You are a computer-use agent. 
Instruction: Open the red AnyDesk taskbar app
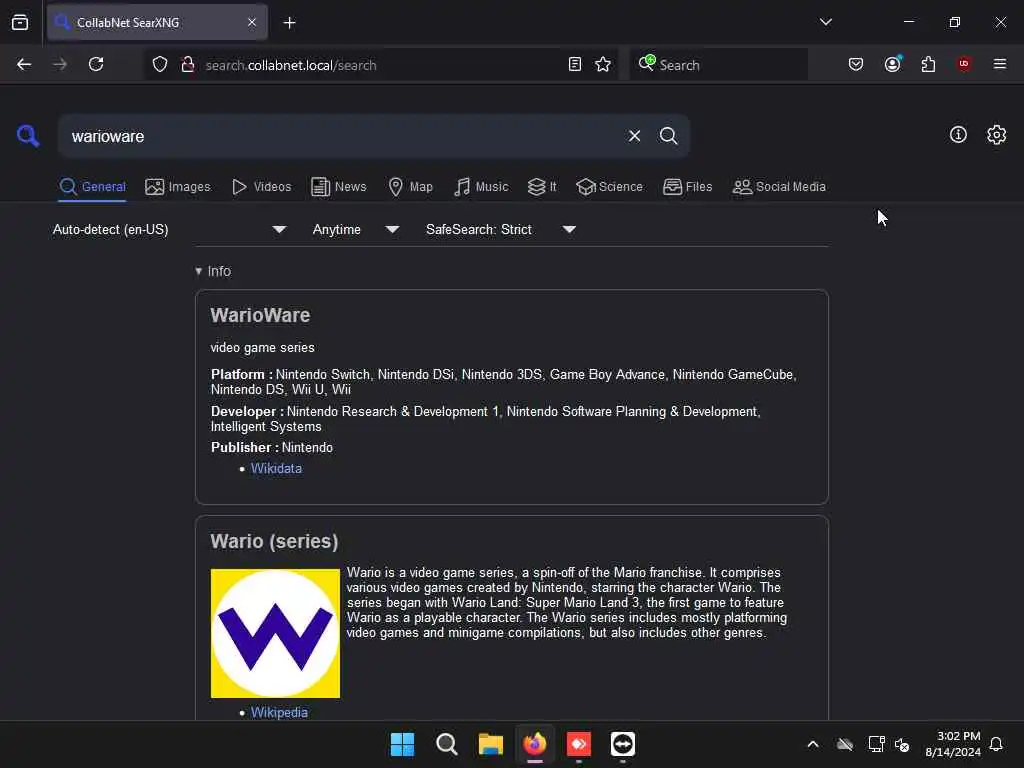pos(579,744)
